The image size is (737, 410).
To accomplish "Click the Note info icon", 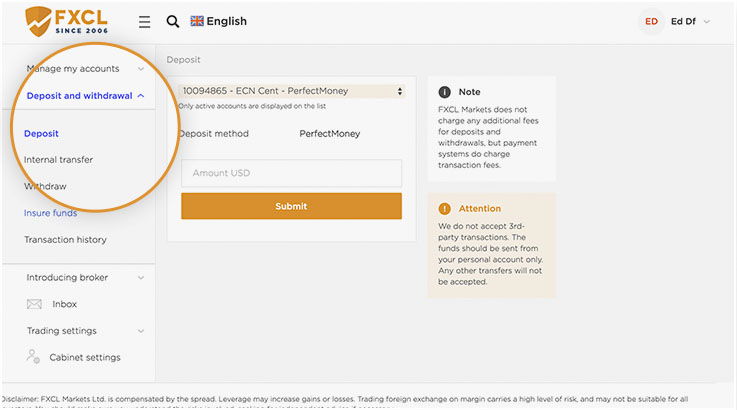I will (x=444, y=92).
